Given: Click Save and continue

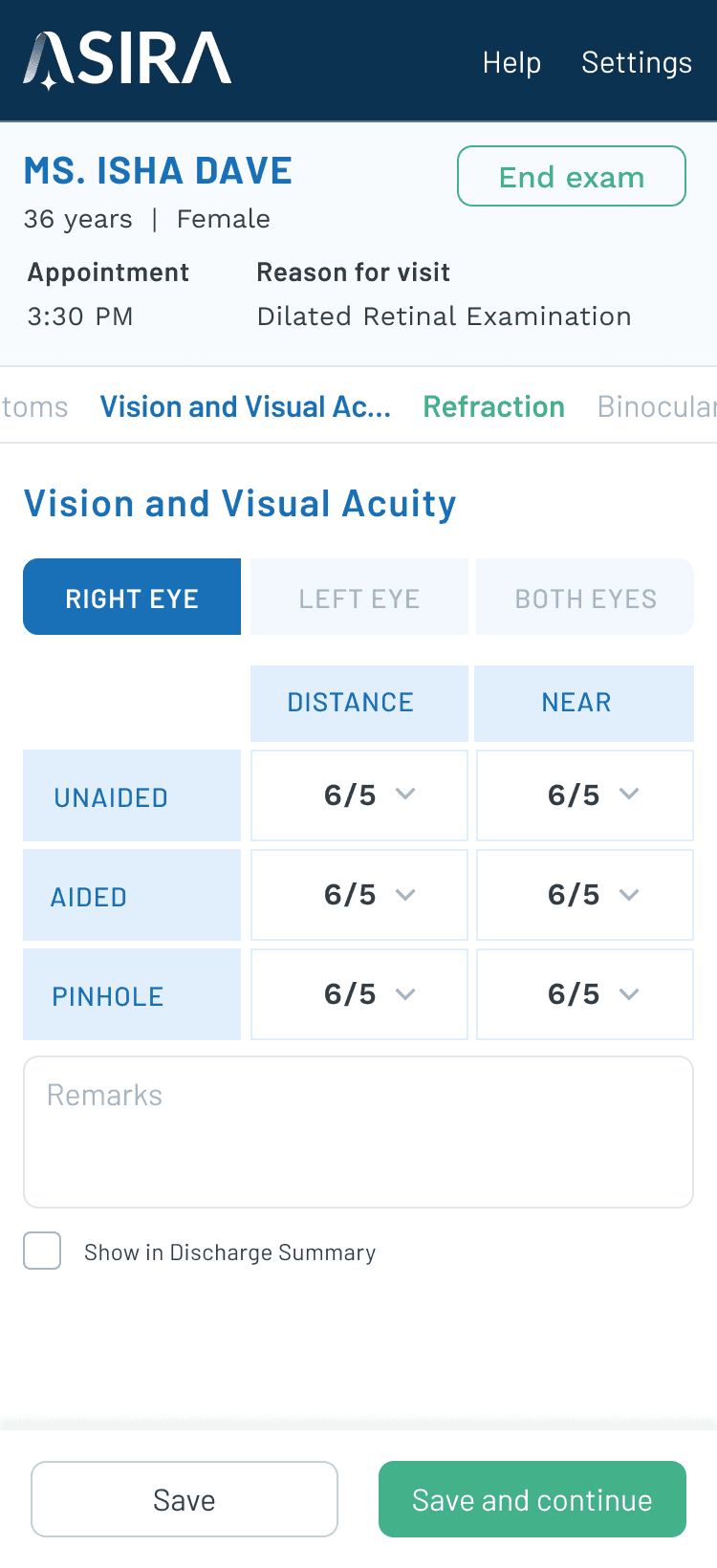Looking at the screenshot, I should click(x=532, y=1499).
